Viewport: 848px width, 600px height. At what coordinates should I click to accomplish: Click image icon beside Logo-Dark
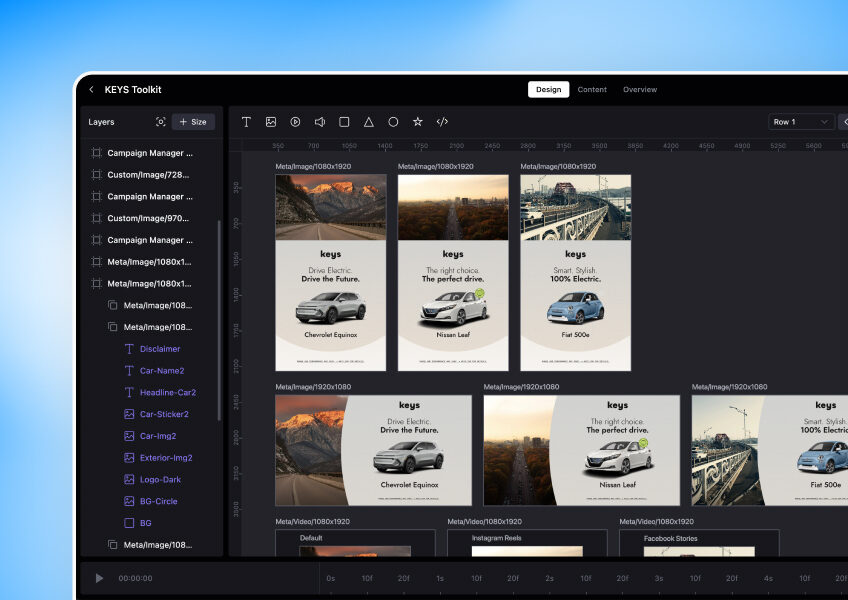click(x=129, y=479)
